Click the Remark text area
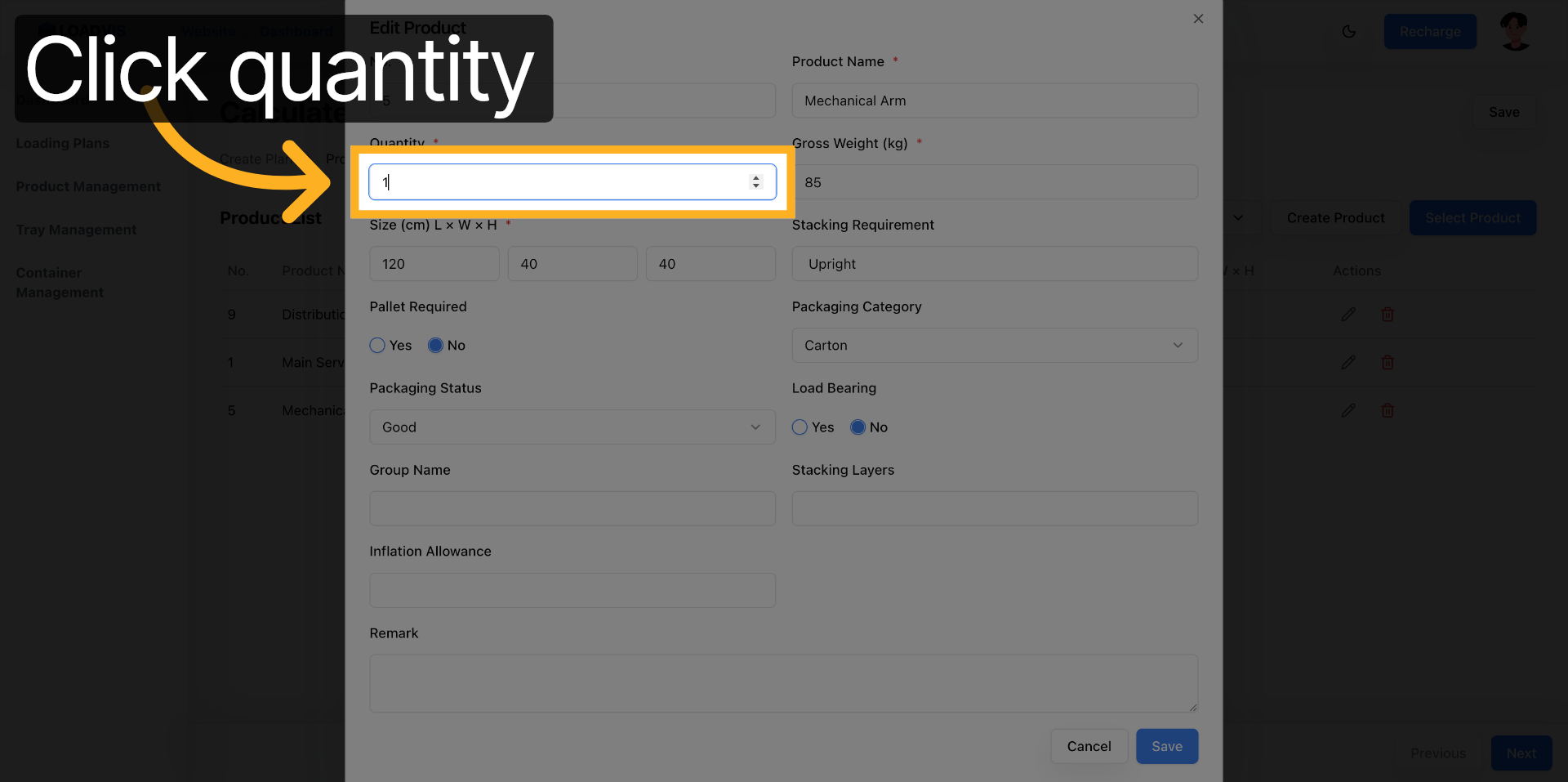This screenshot has height=782, width=1568. (782, 683)
